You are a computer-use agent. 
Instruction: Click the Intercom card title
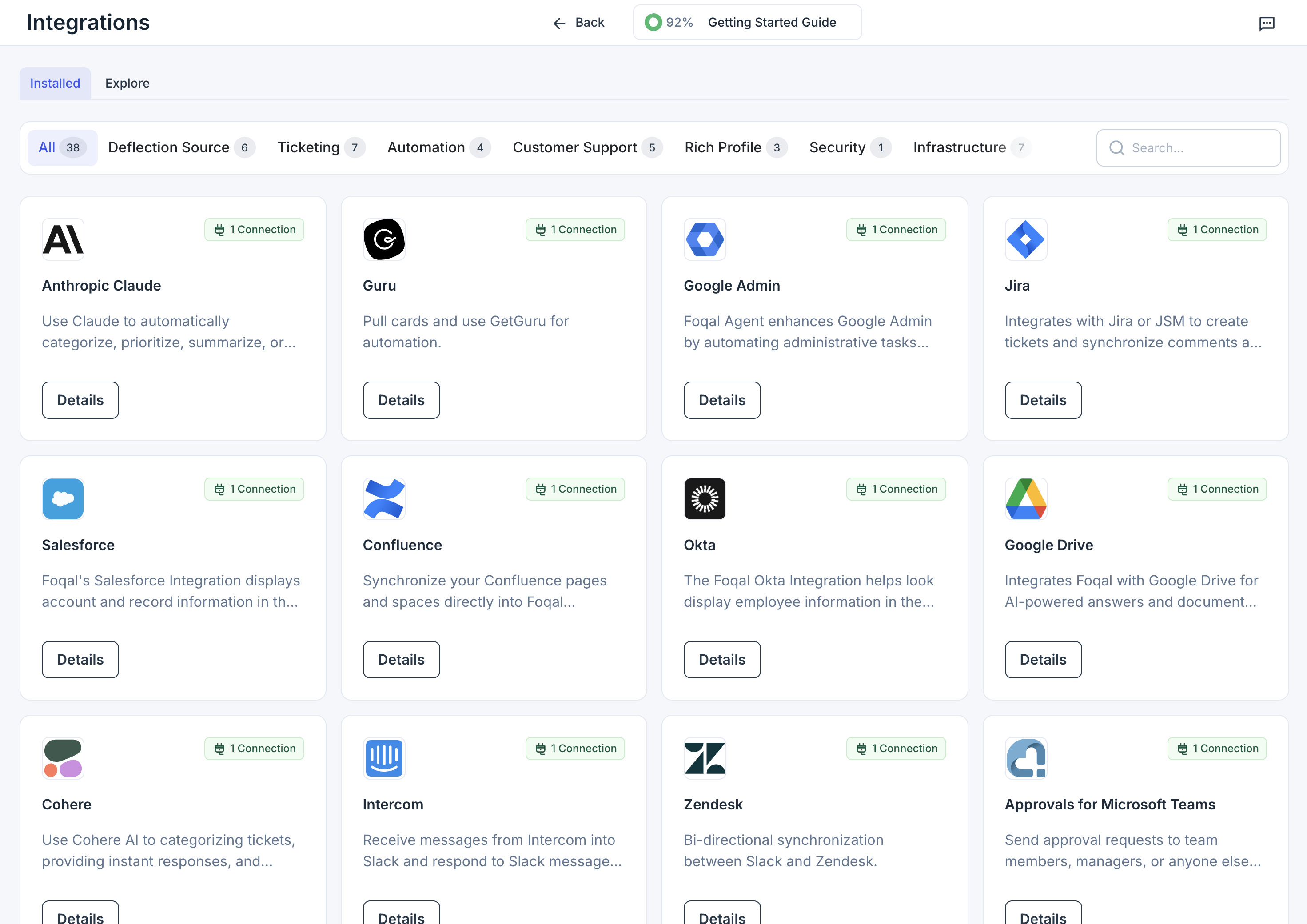click(x=393, y=805)
